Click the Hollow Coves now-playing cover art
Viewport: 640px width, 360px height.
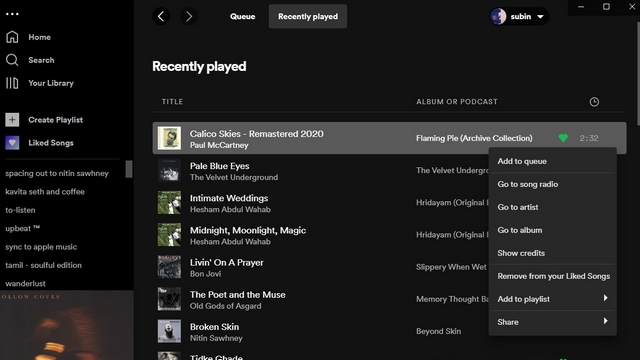pos(67,325)
